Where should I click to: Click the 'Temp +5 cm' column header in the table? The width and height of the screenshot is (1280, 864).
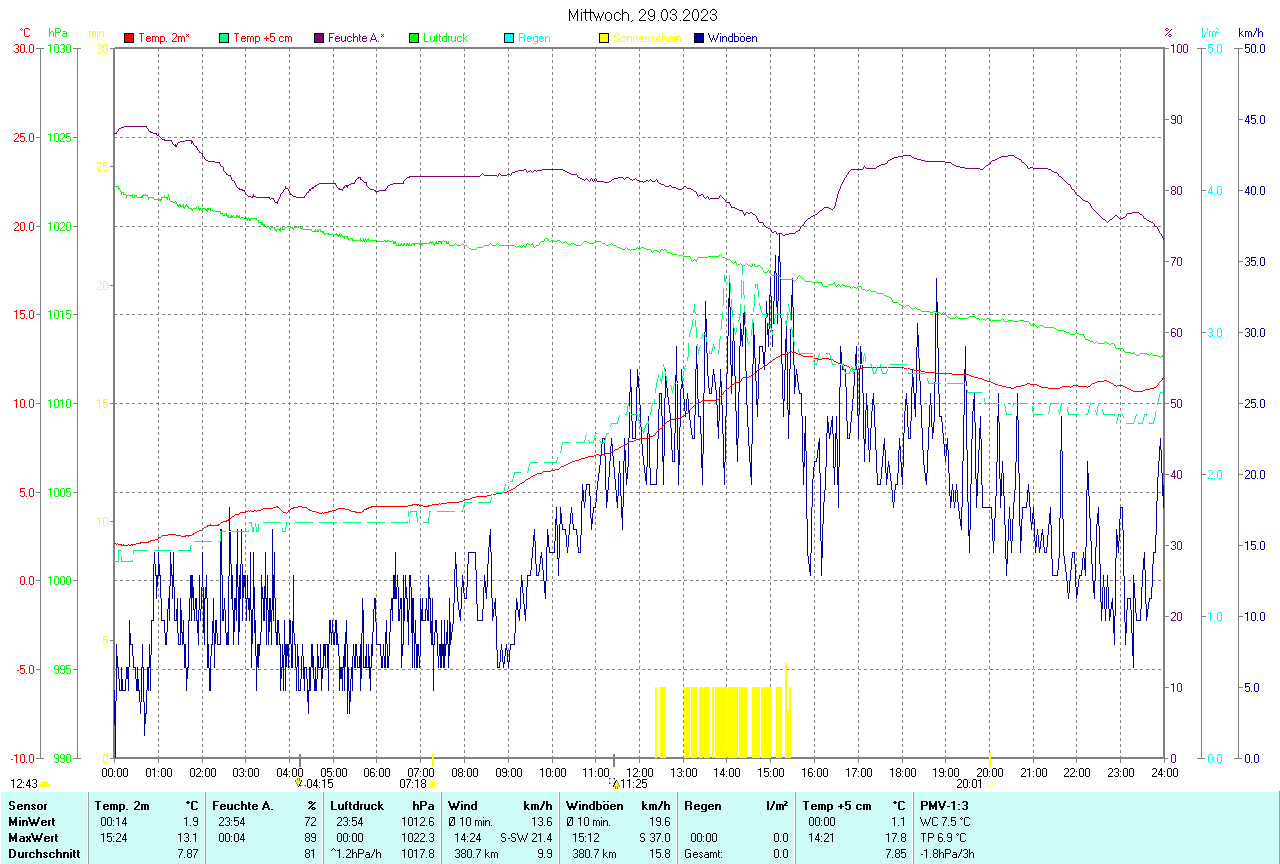point(837,805)
